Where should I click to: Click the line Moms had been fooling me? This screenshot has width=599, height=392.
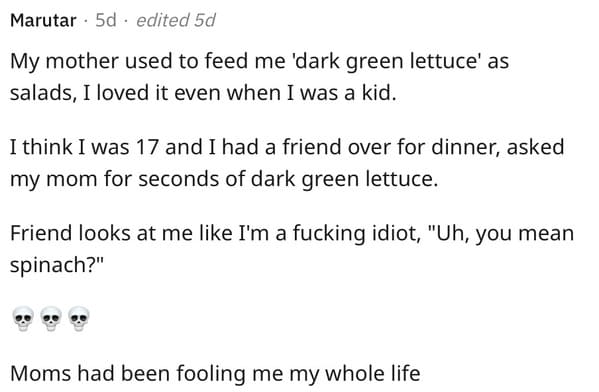[215, 373]
